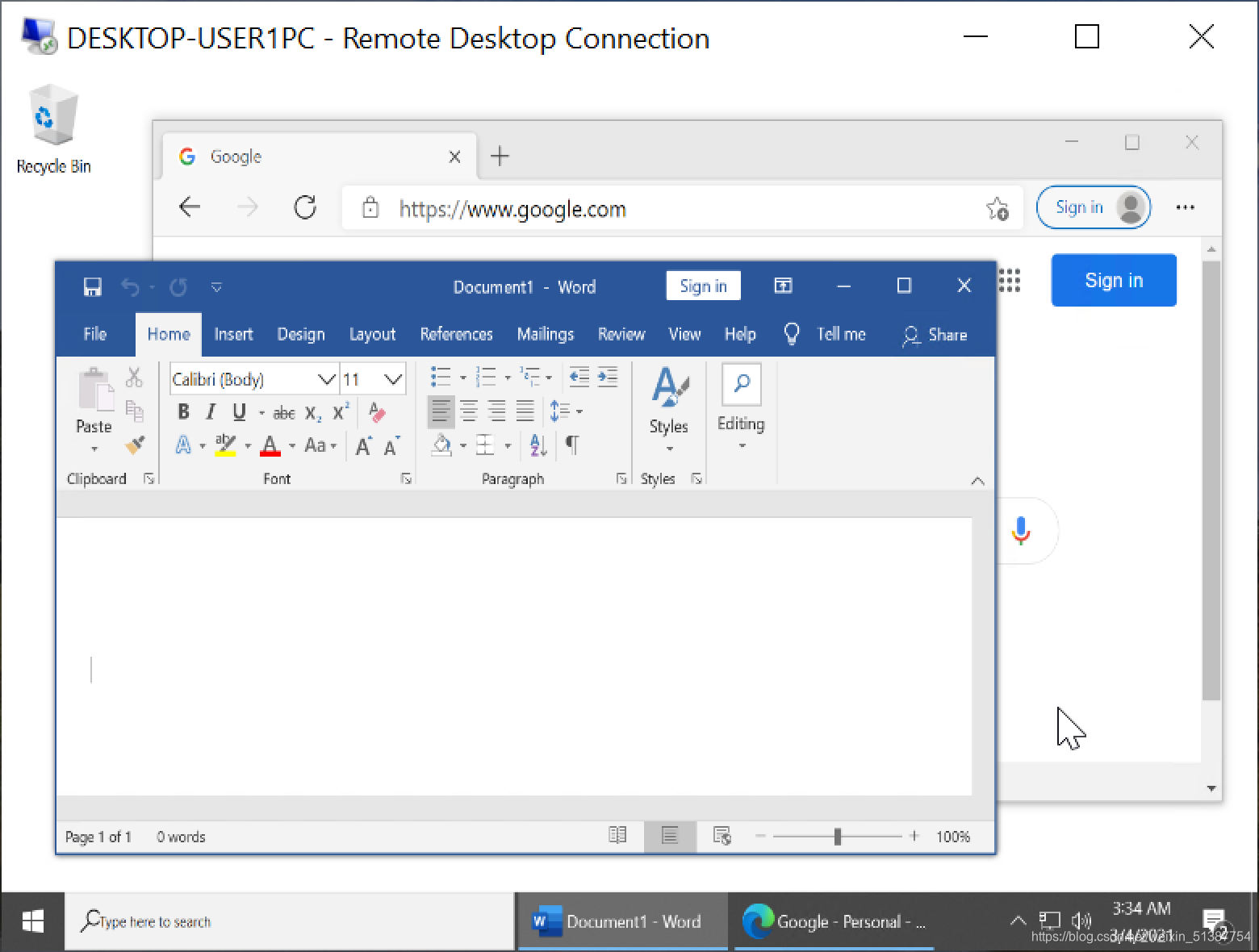
Task: Click Bullets list icon
Action: coord(441,377)
